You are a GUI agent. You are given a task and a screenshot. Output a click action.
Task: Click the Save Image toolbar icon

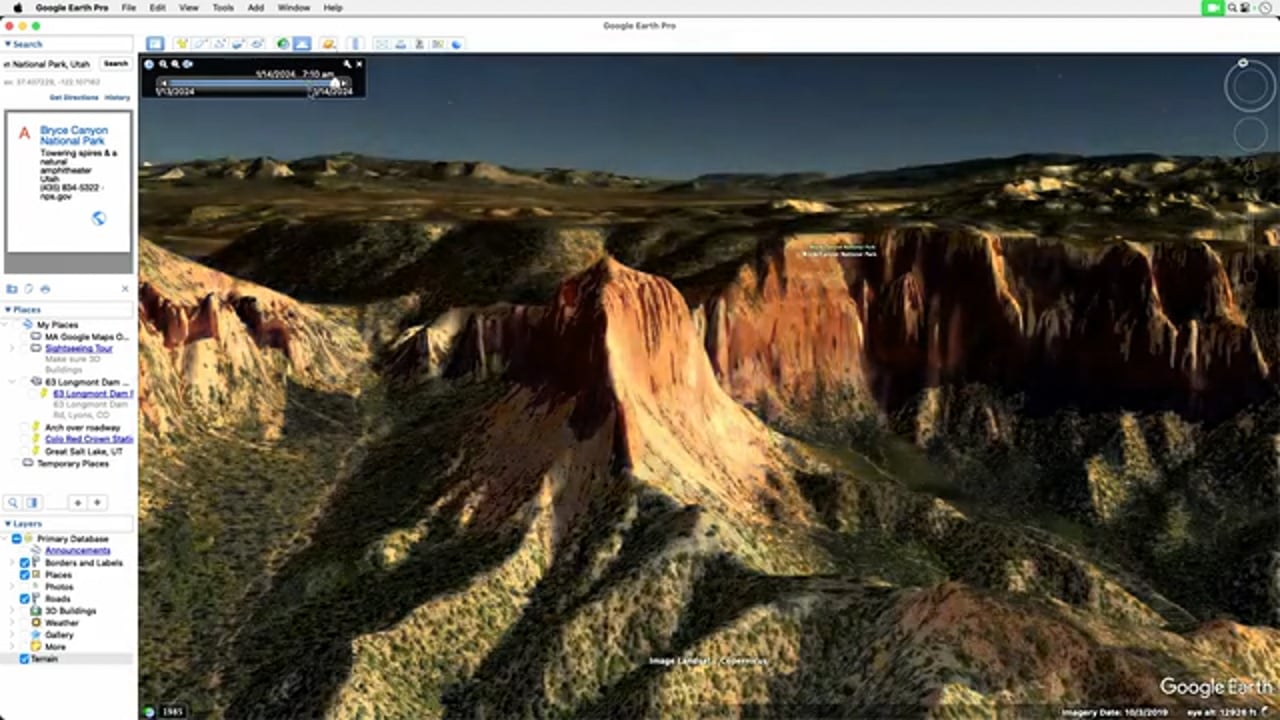pyautogui.click(x=419, y=44)
